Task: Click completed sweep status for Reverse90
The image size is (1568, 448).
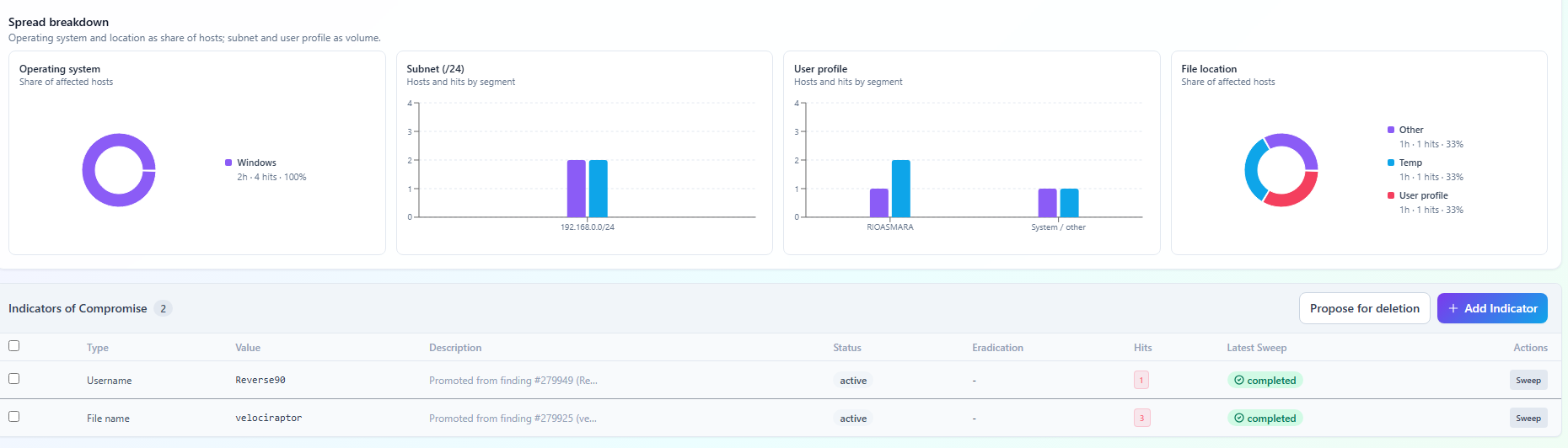Action: click(1265, 381)
